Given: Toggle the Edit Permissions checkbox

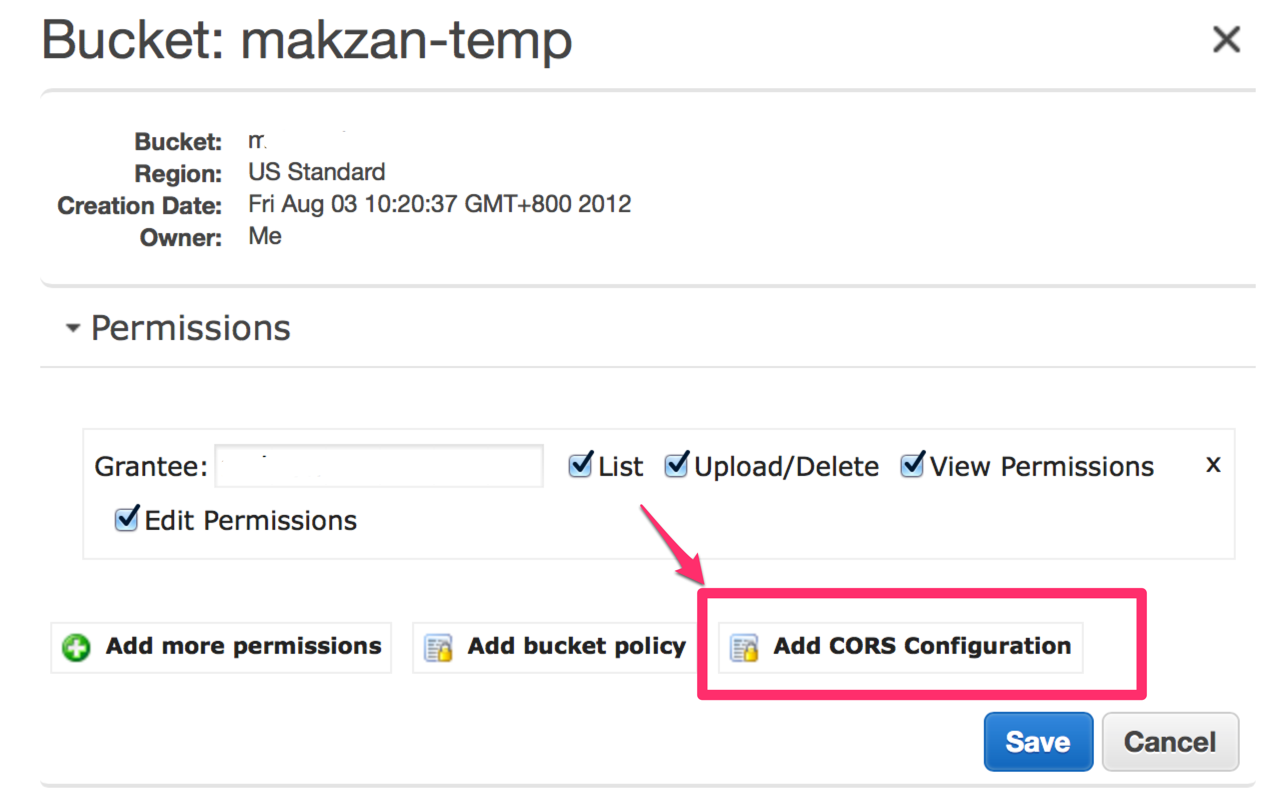Looking at the screenshot, I should pyautogui.click(x=126, y=519).
